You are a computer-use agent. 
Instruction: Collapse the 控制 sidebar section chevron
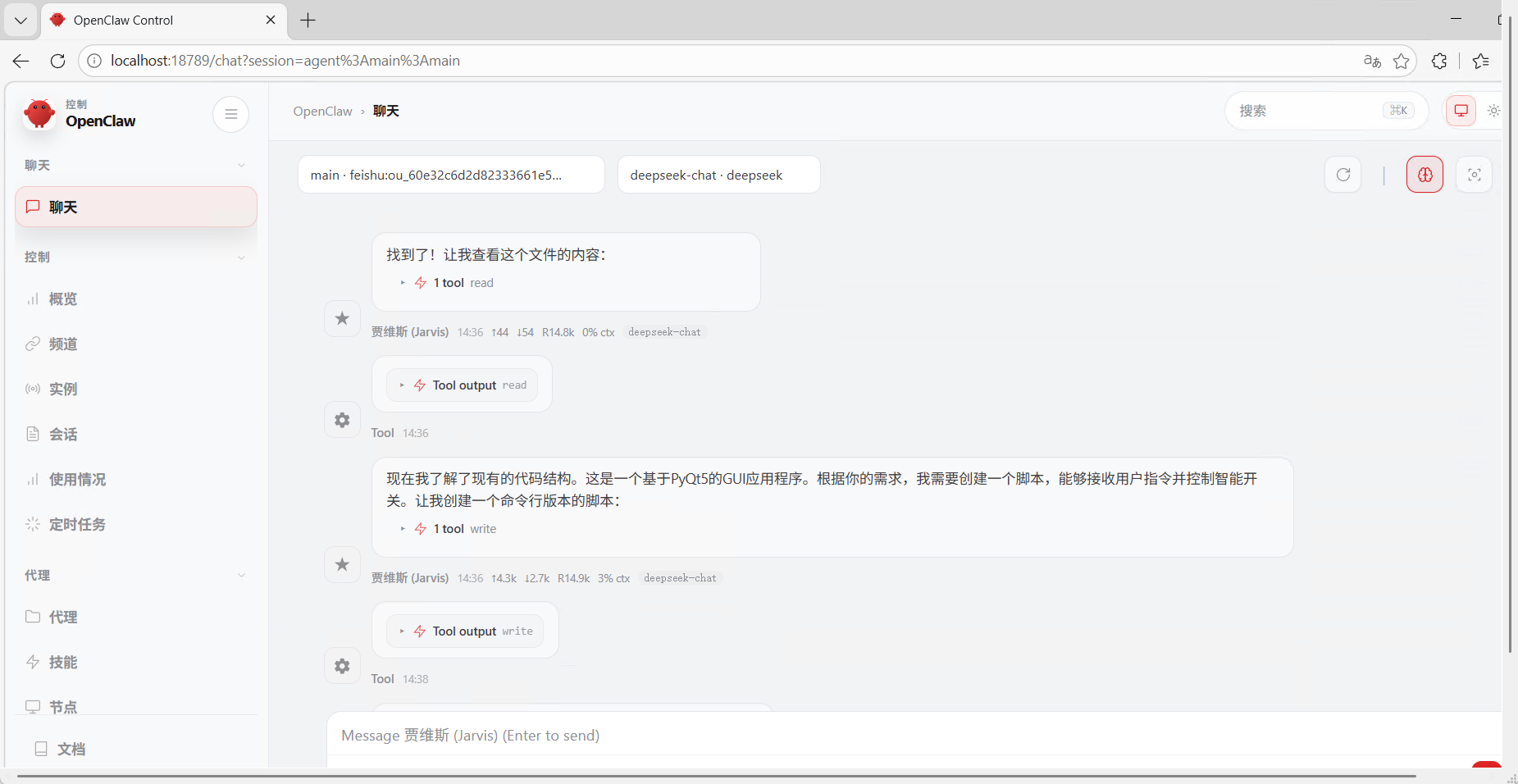click(241, 258)
